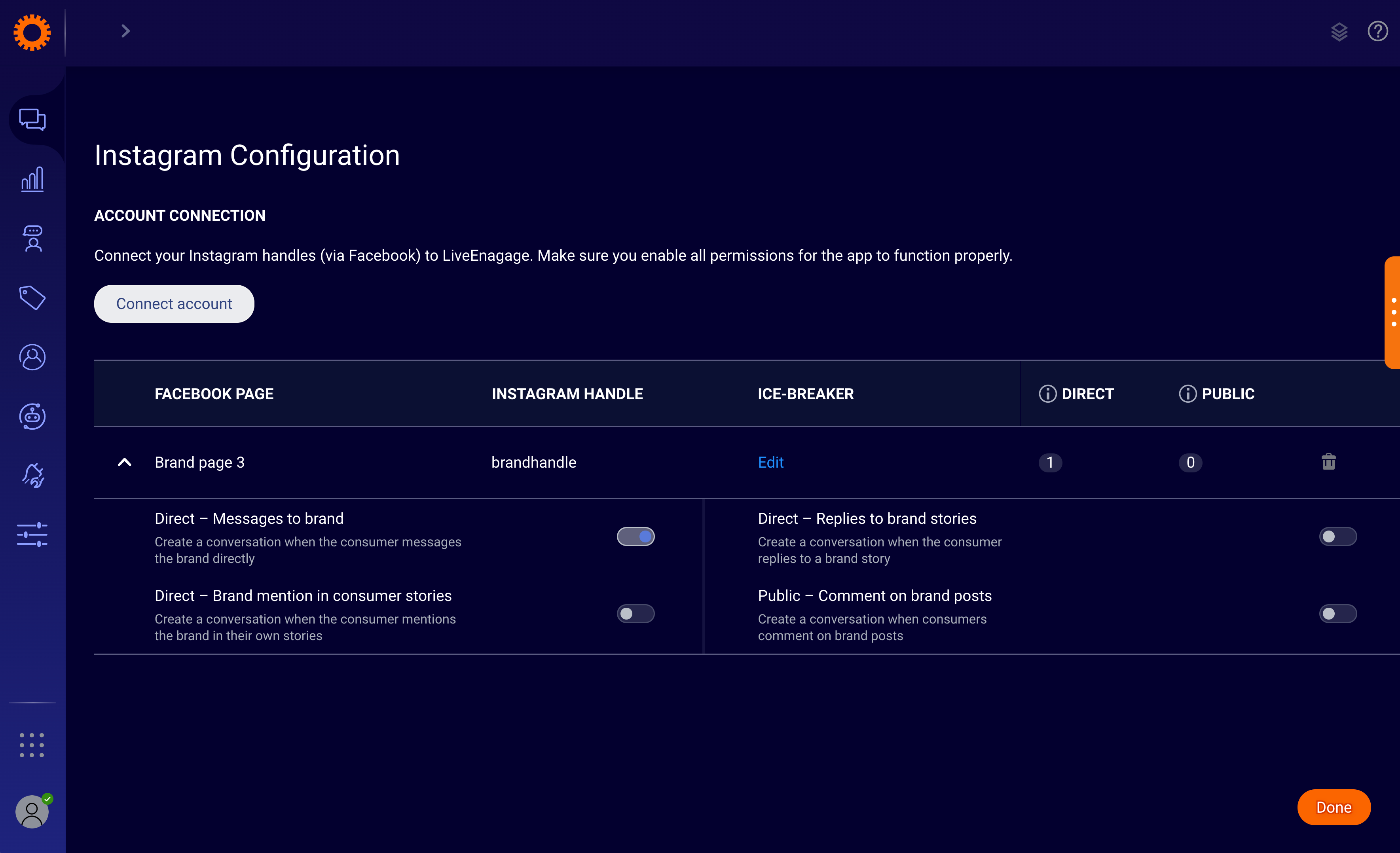Click the orange sun logo icon
Screen dimensions: 1400x853
click(32, 32)
